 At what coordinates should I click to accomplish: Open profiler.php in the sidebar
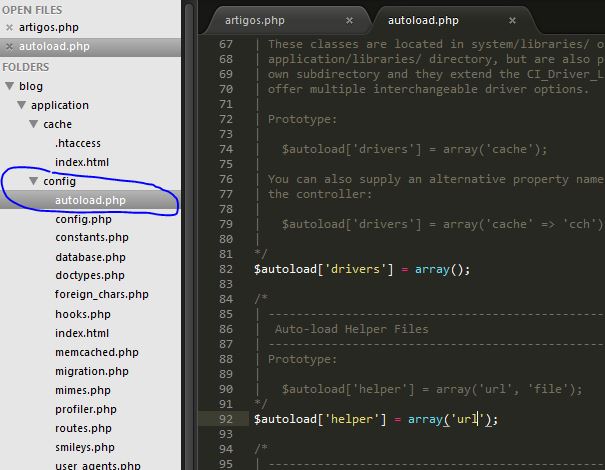click(x=86, y=409)
